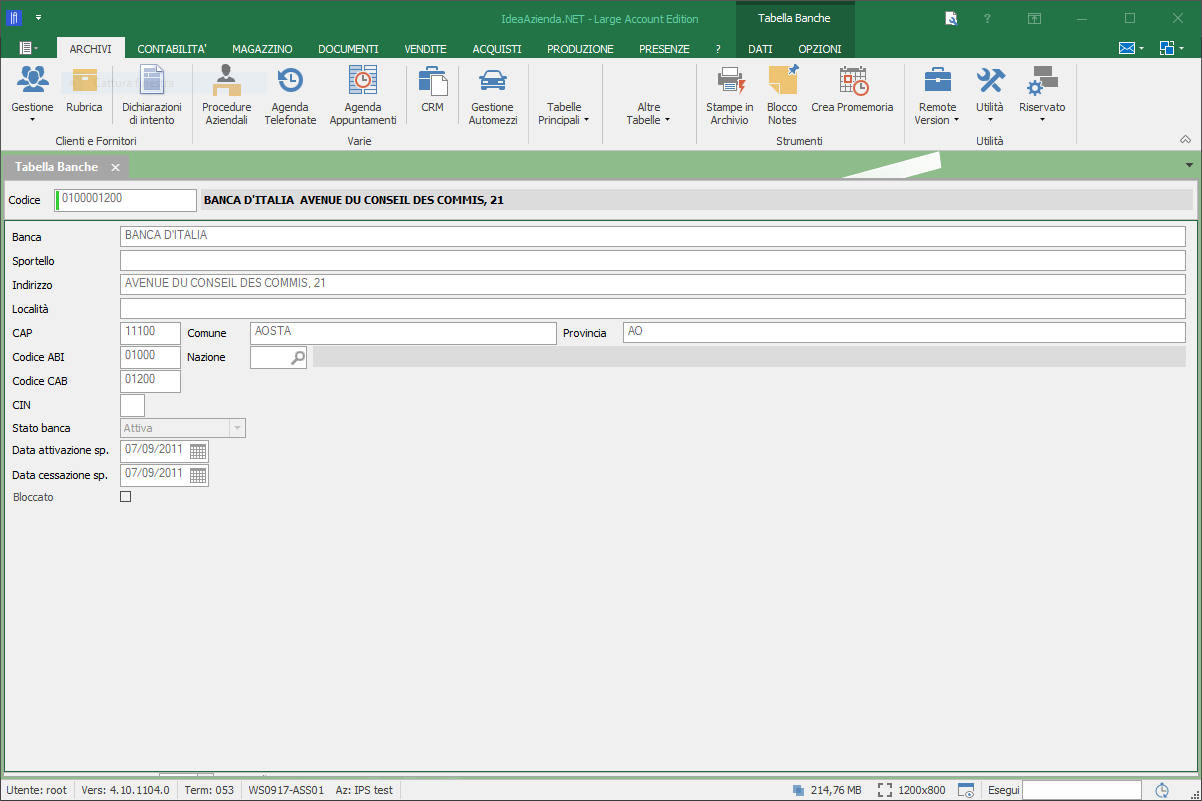Click the Comune field showing AOSTA

point(403,333)
